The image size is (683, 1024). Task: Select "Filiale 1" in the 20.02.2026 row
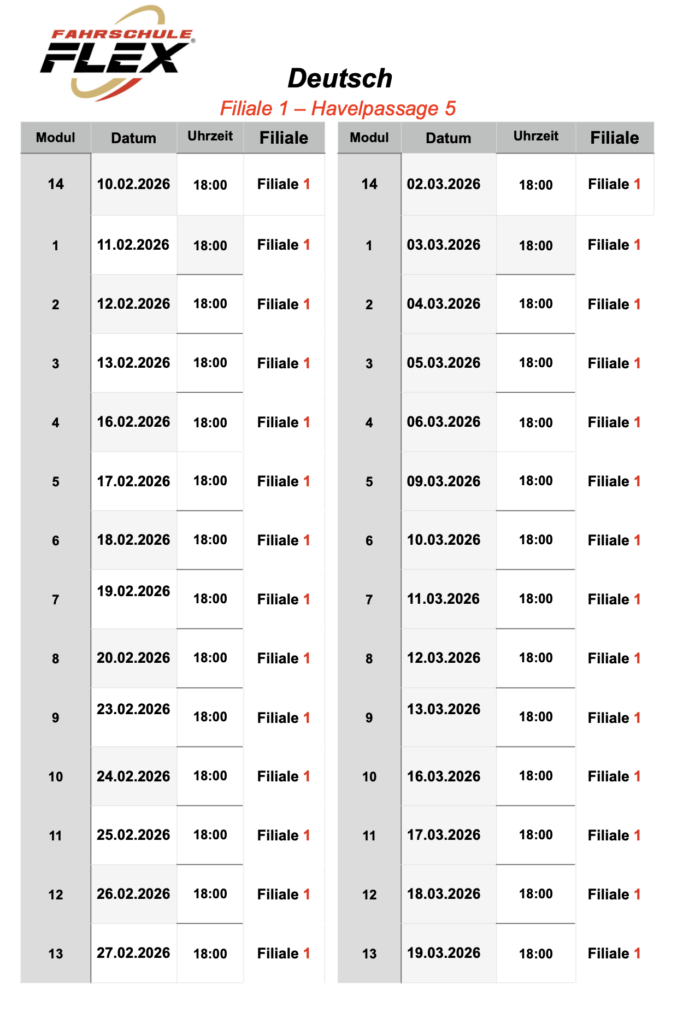click(283, 658)
